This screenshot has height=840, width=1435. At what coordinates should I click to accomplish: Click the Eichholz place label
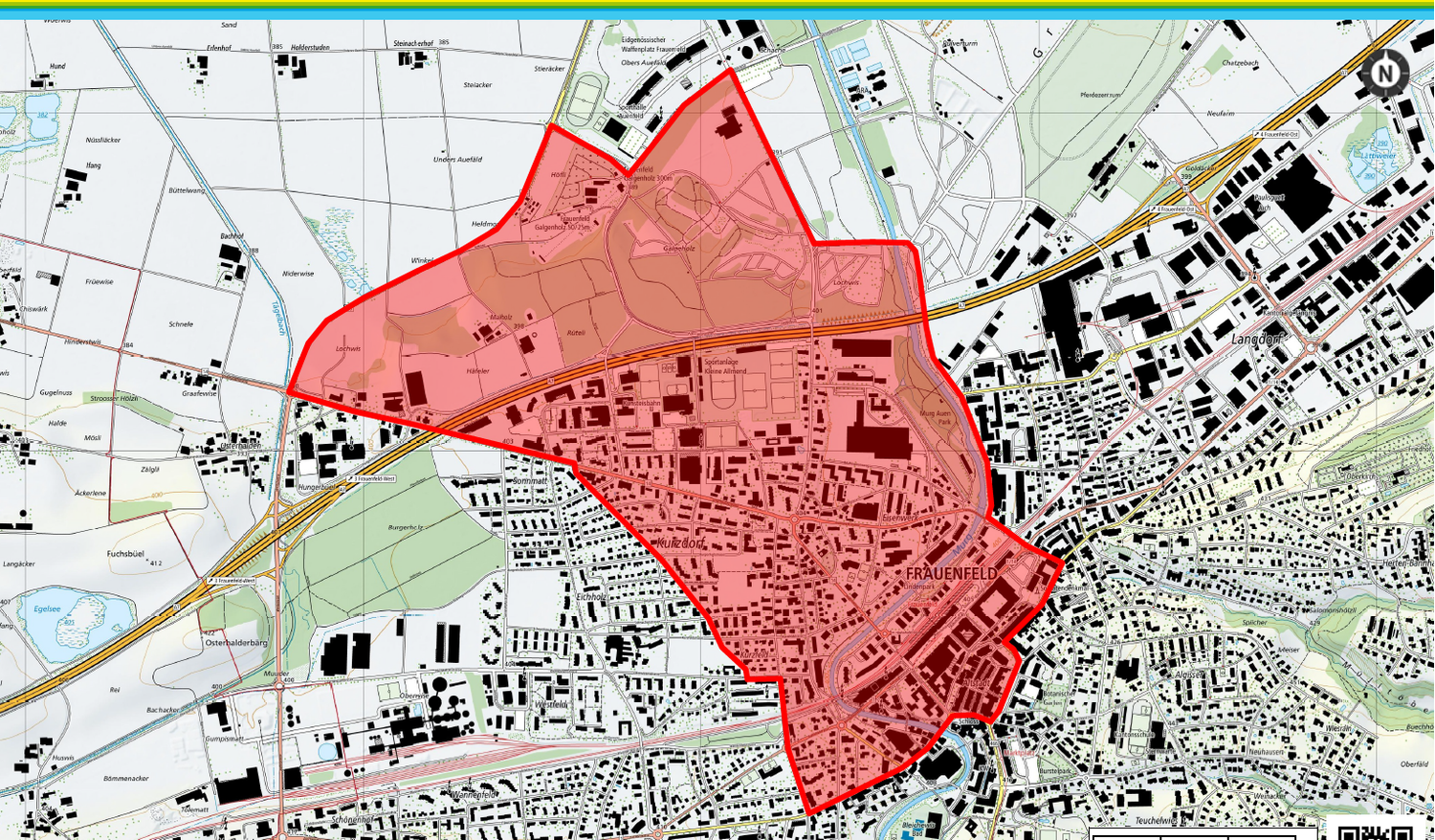(x=590, y=597)
